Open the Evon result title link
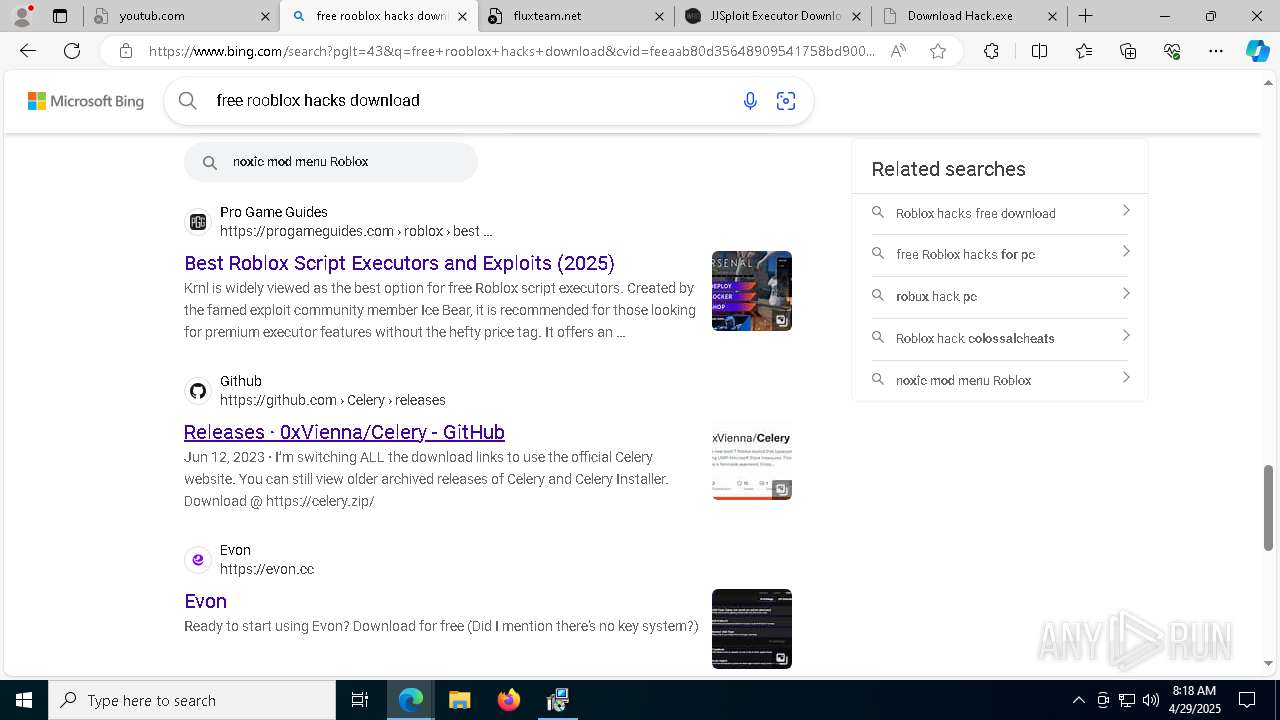 tap(205, 601)
